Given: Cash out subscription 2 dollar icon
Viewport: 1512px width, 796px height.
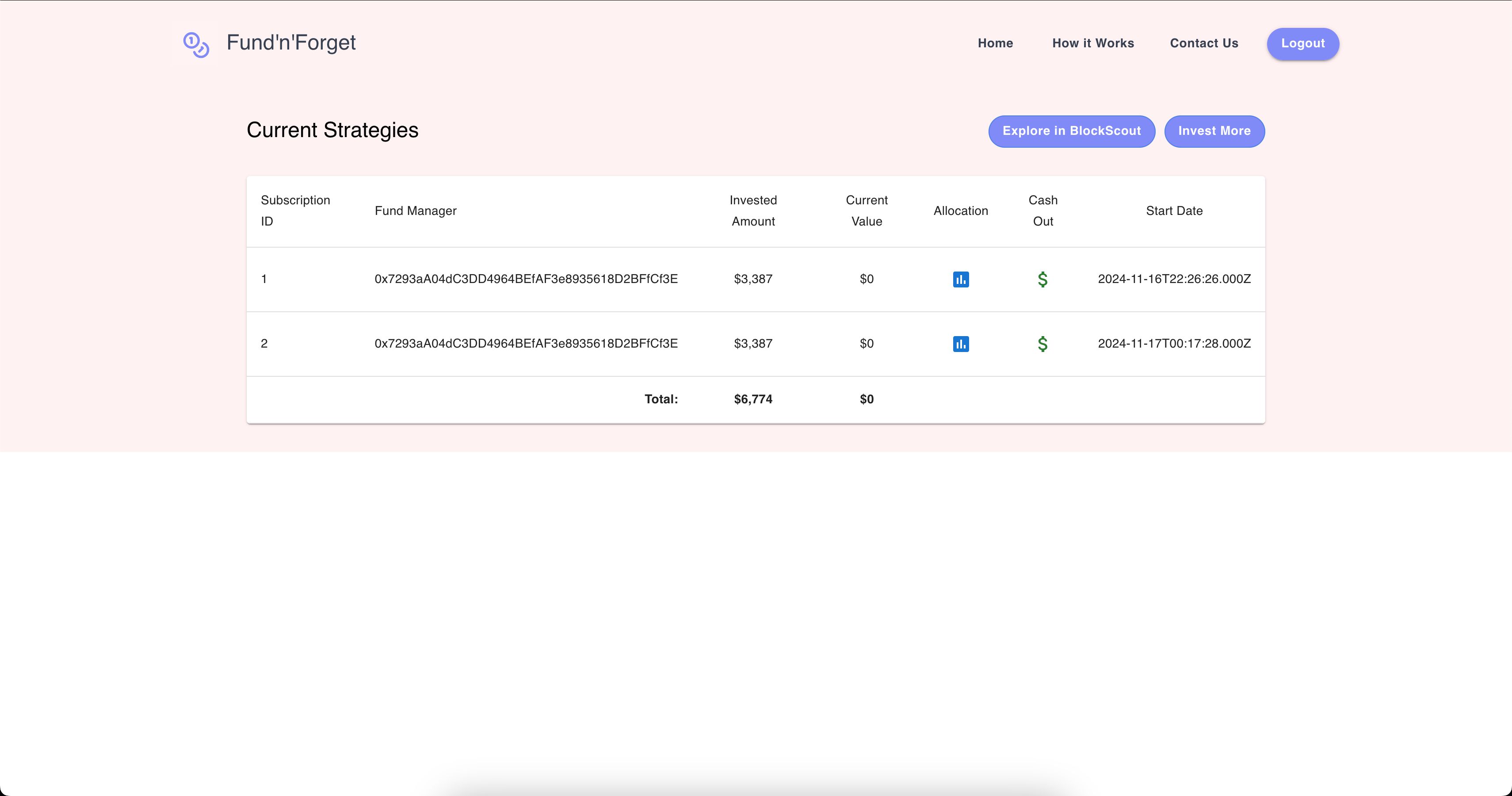Looking at the screenshot, I should click(1042, 344).
